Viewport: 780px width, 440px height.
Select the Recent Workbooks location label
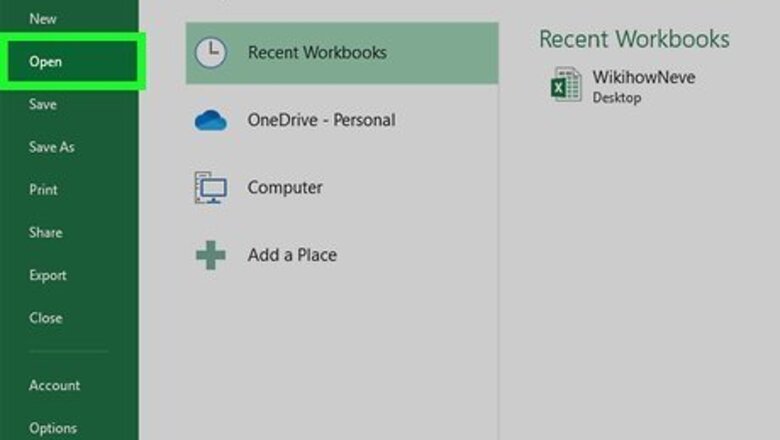click(317, 53)
